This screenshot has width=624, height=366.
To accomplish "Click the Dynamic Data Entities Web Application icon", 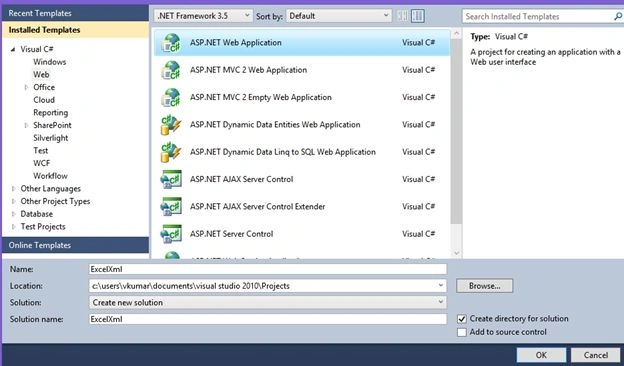I will 171,125.
